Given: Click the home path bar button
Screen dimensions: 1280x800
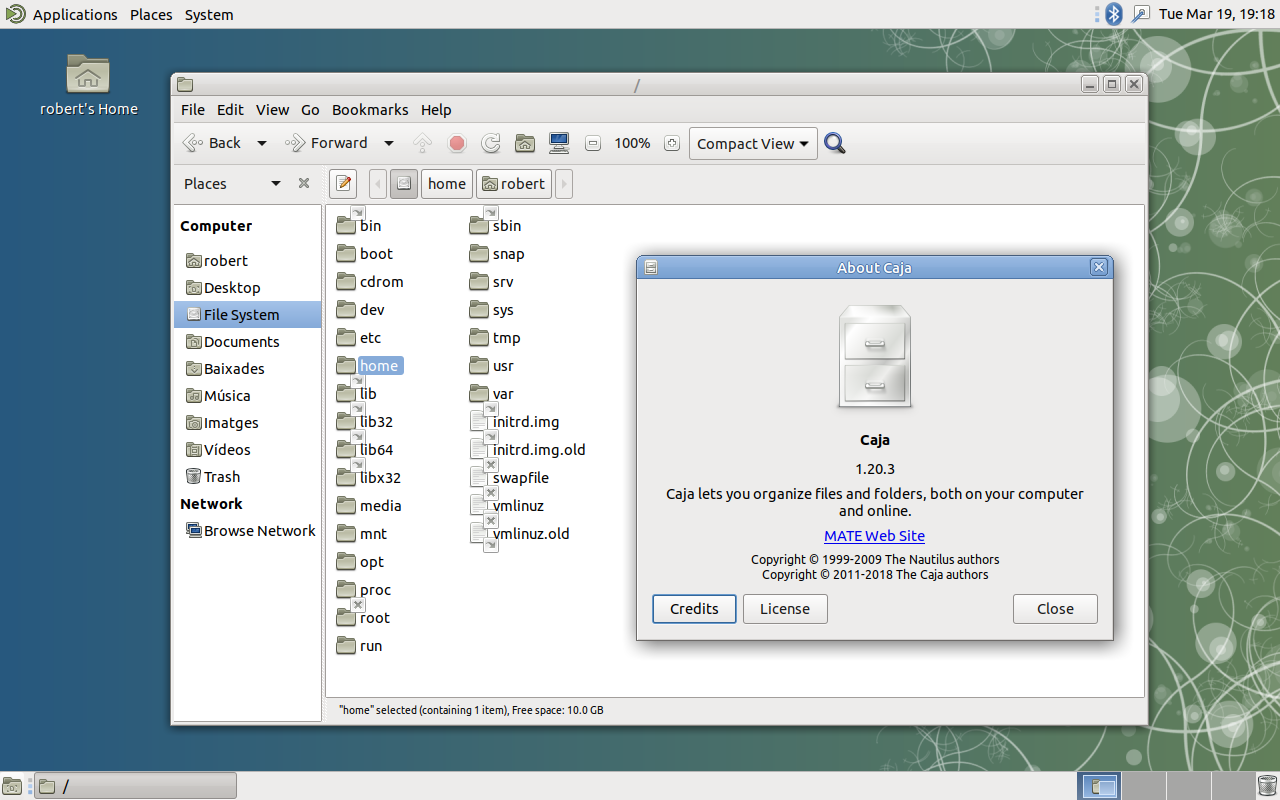Looking at the screenshot, I should coord(447,184).
